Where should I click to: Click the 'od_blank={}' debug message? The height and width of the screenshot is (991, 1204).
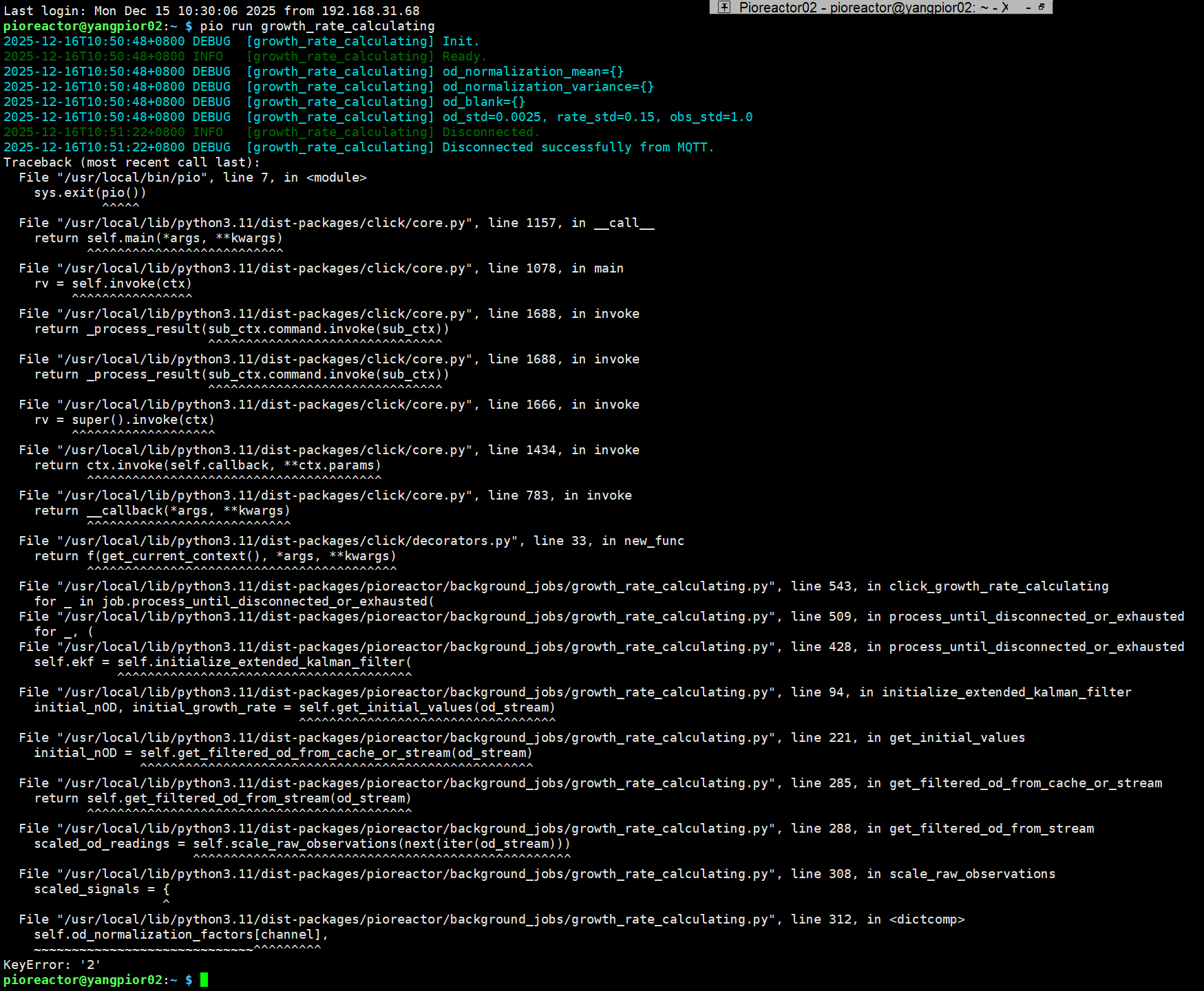pos(483,102)
